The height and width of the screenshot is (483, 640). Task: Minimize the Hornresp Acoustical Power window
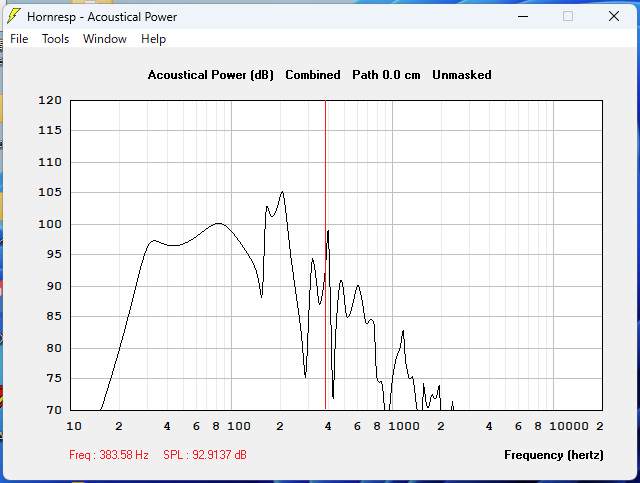(523, 16)
